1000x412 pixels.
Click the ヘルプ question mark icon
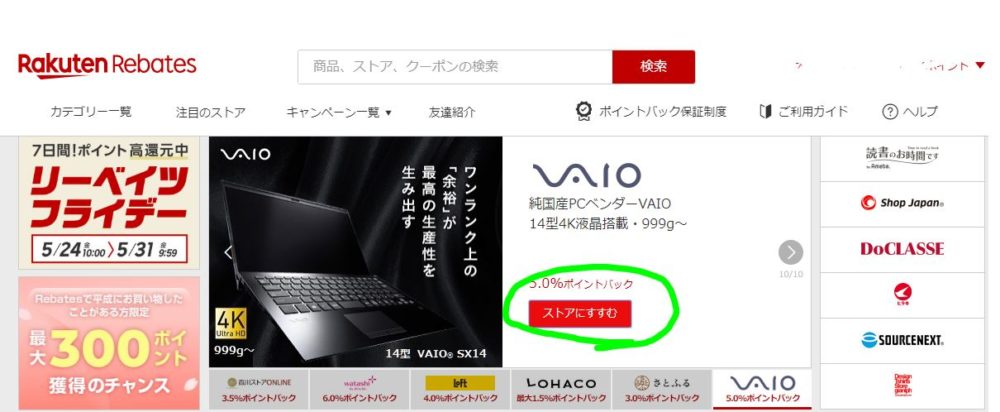click(890, 112)
